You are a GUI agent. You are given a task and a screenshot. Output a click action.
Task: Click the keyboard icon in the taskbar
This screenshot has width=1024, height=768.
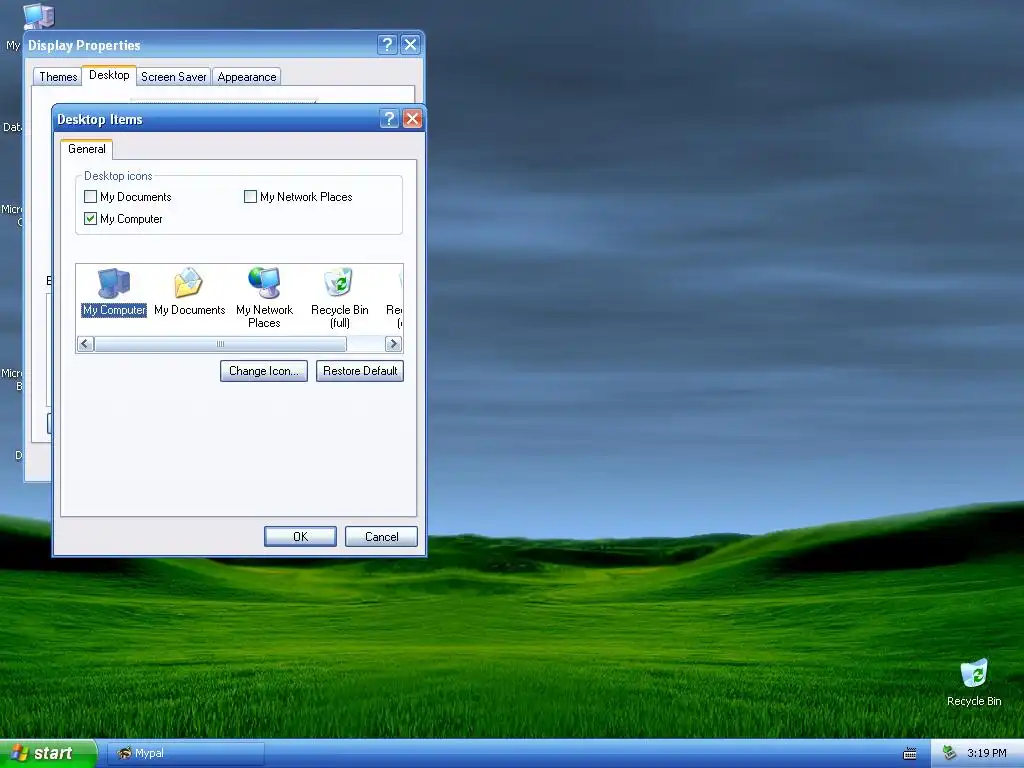coord(910,754)
